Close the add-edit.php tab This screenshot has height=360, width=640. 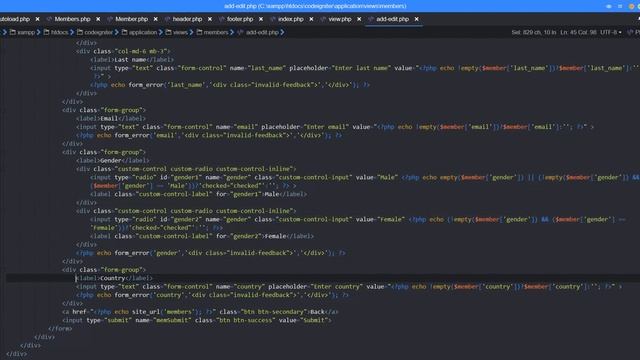click(416, 19)
